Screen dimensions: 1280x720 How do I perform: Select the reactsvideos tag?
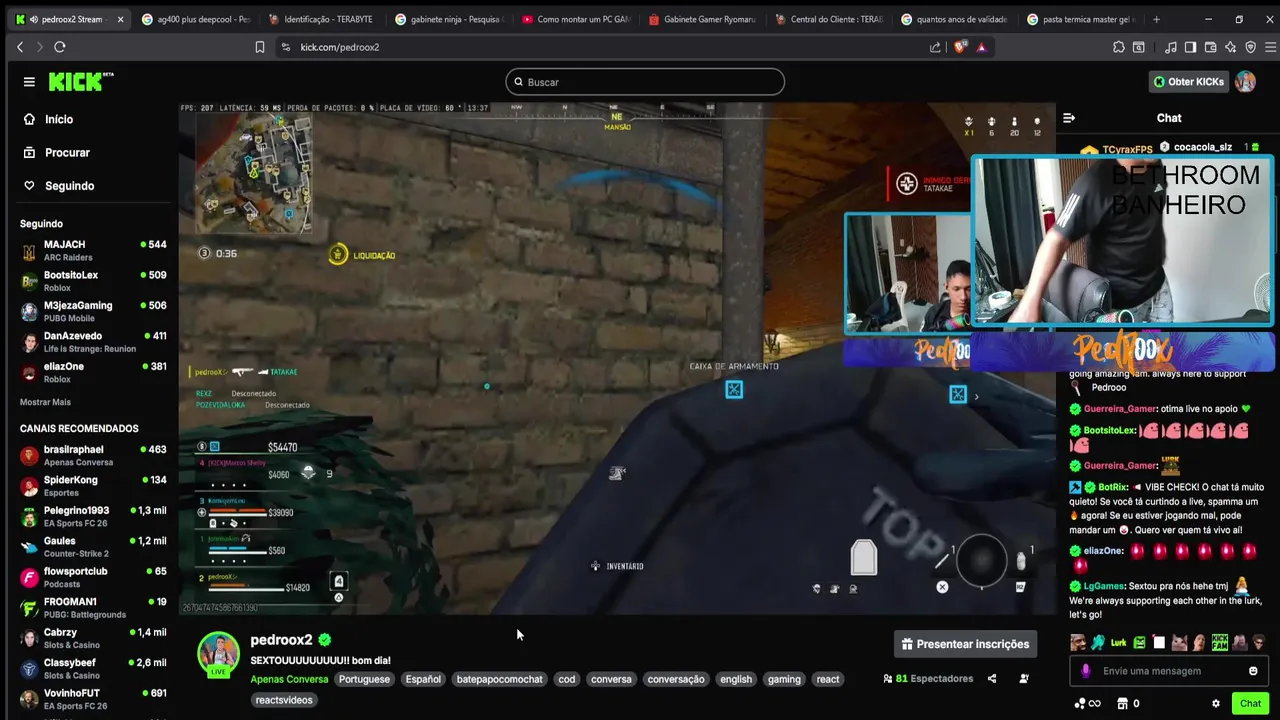[284, 700]
